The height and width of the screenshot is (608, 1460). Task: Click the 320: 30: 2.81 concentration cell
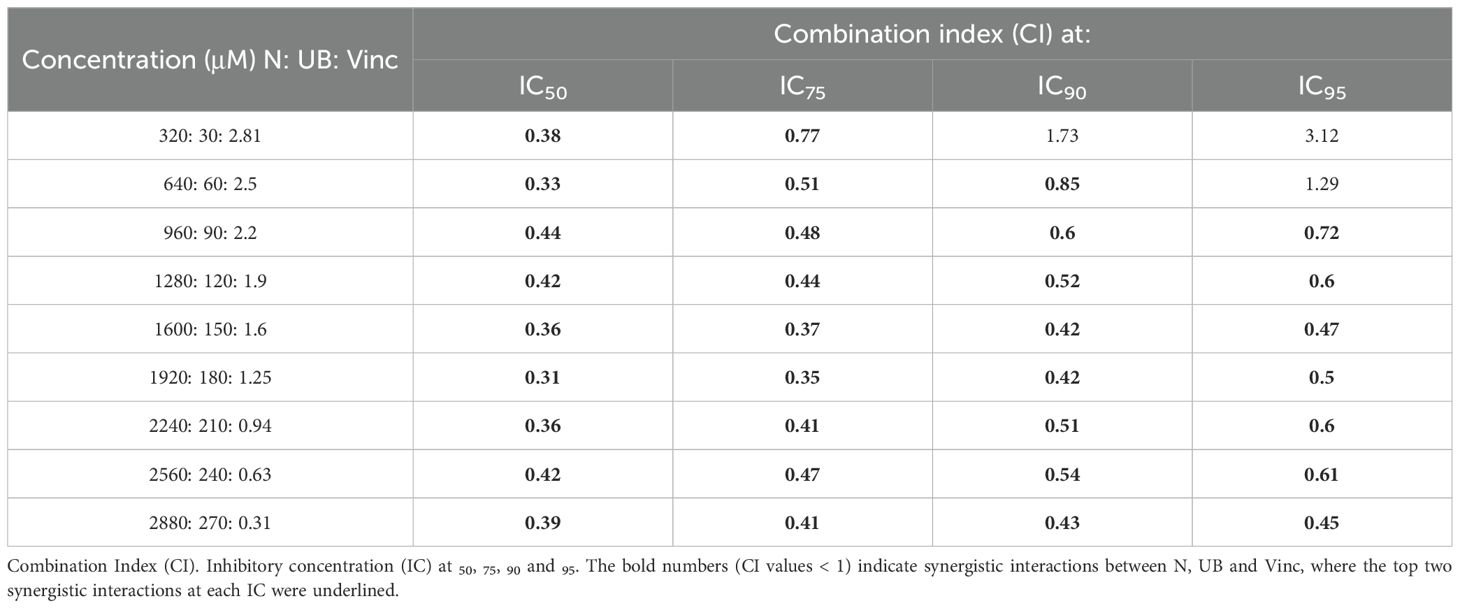click(210, 136)
